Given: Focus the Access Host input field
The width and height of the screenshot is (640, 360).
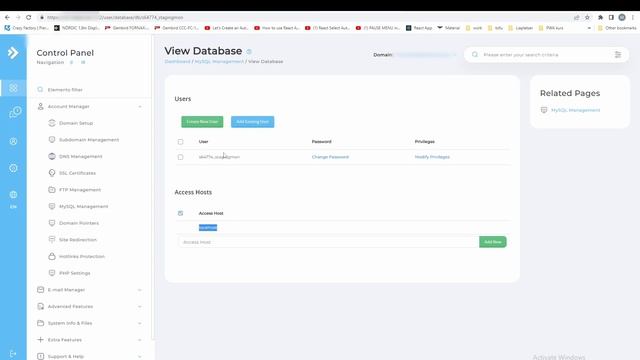Looking at the screenshot, I should coord(328,242).
